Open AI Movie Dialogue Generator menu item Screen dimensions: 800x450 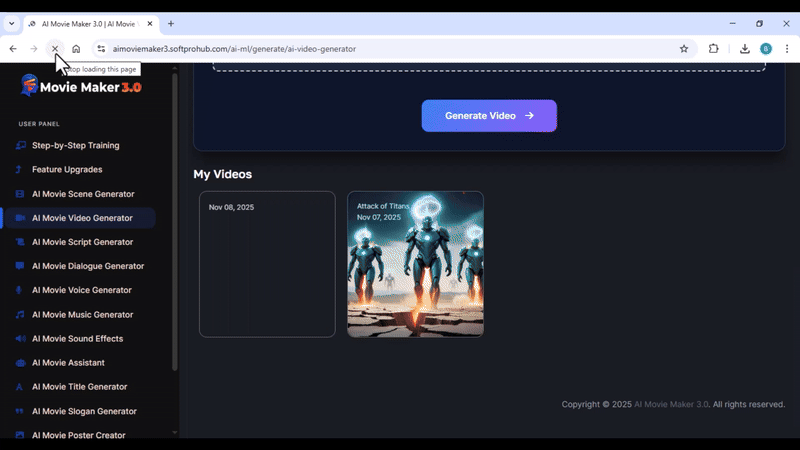point(88,266)
